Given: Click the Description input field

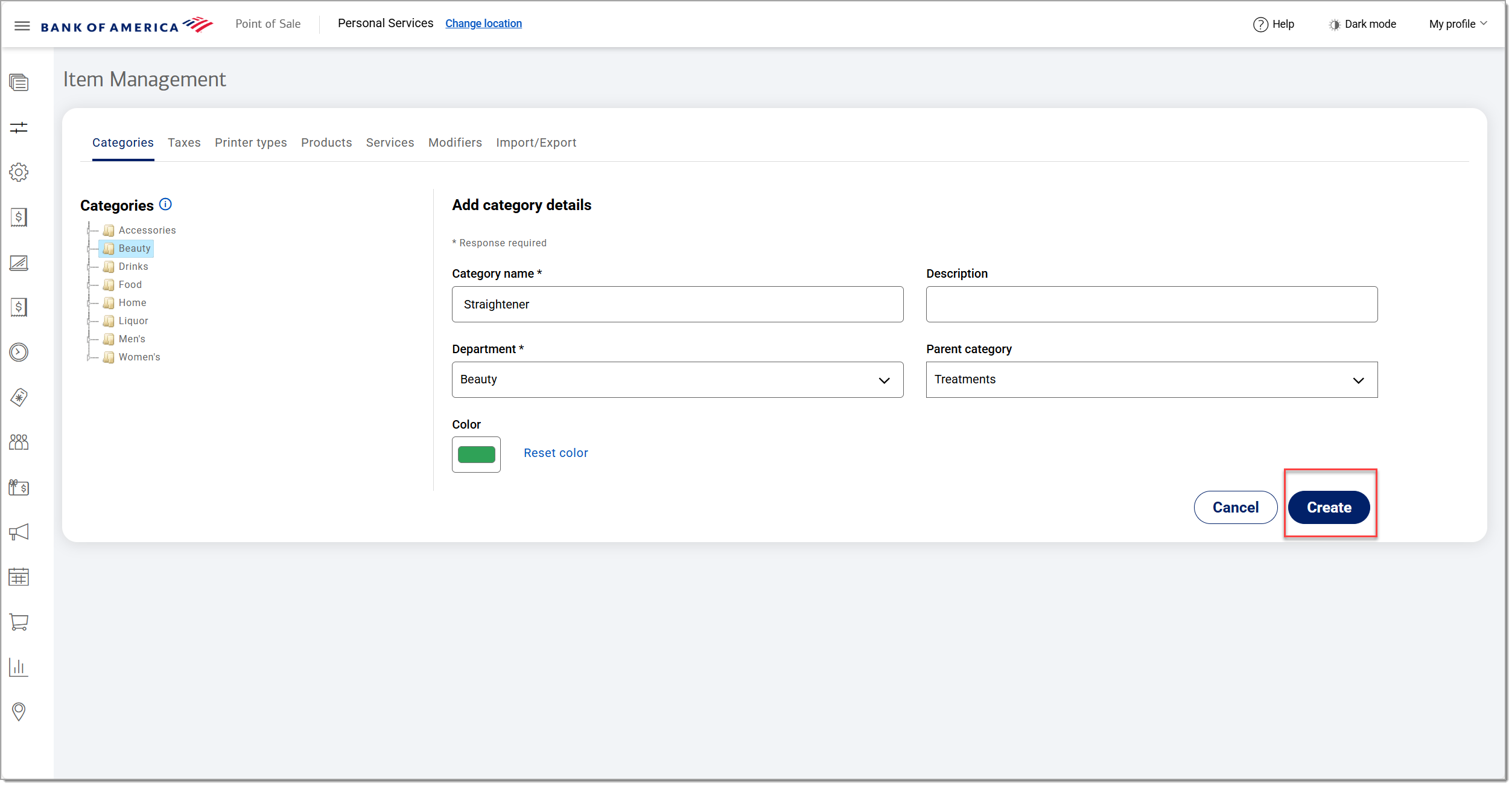Looking at the screenshot, I should (x=1151, y=304).
